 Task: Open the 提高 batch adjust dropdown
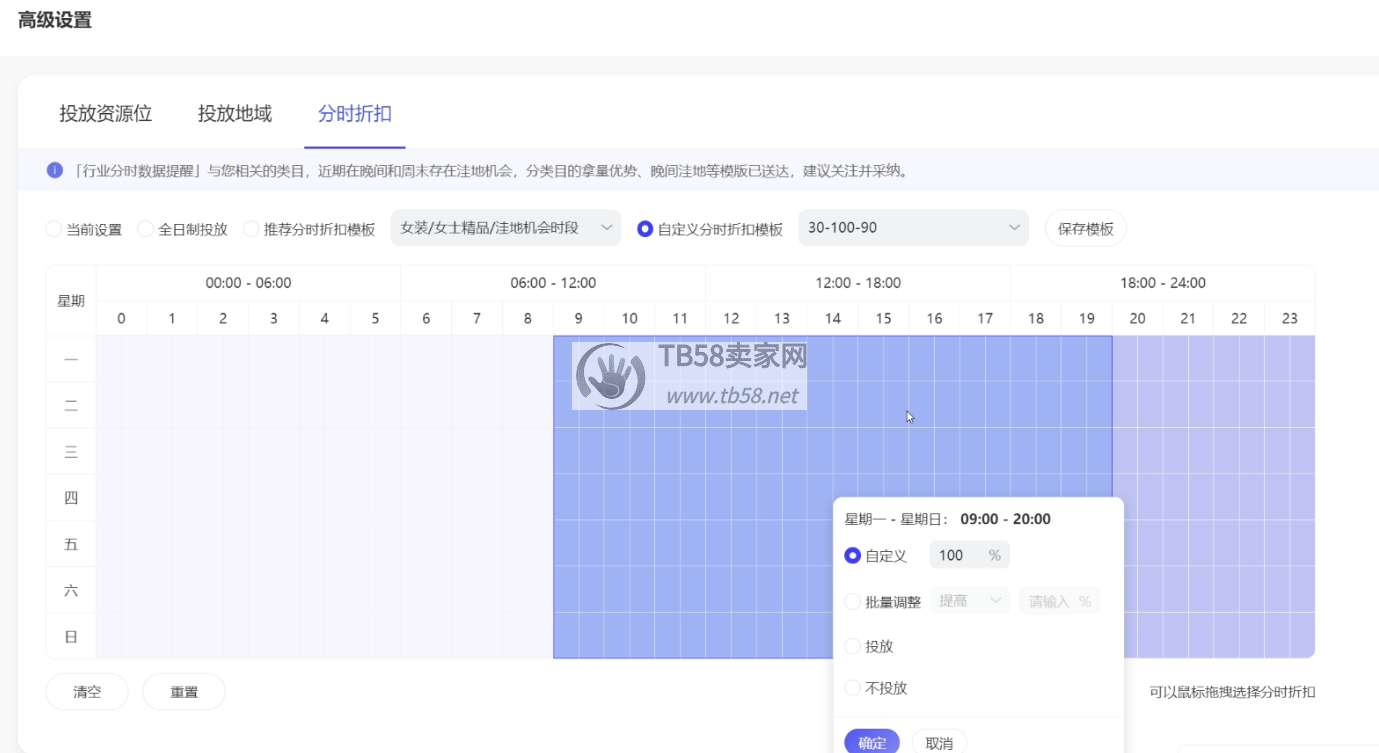[x=969, y=601]
